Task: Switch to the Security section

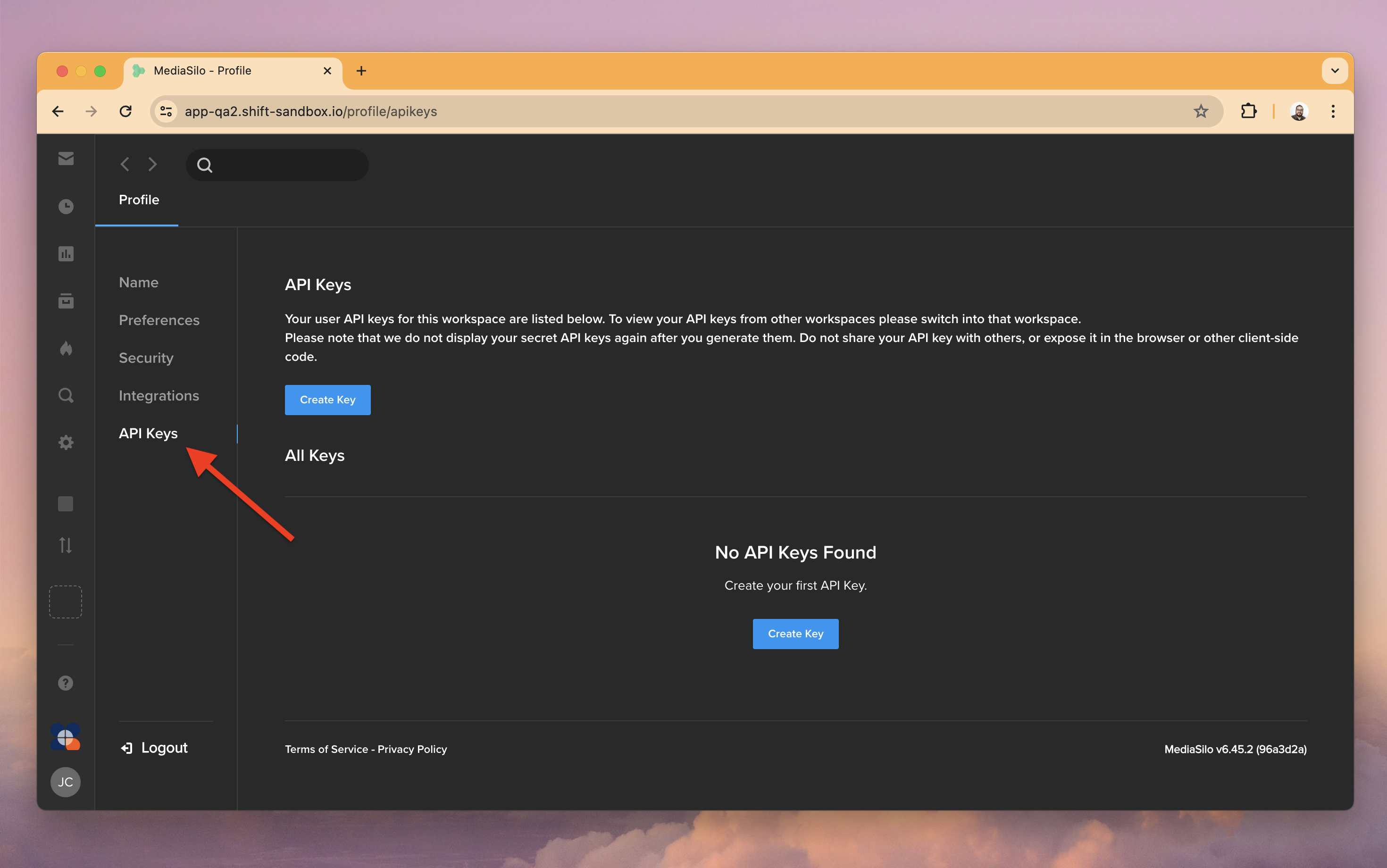Action: 146,358
